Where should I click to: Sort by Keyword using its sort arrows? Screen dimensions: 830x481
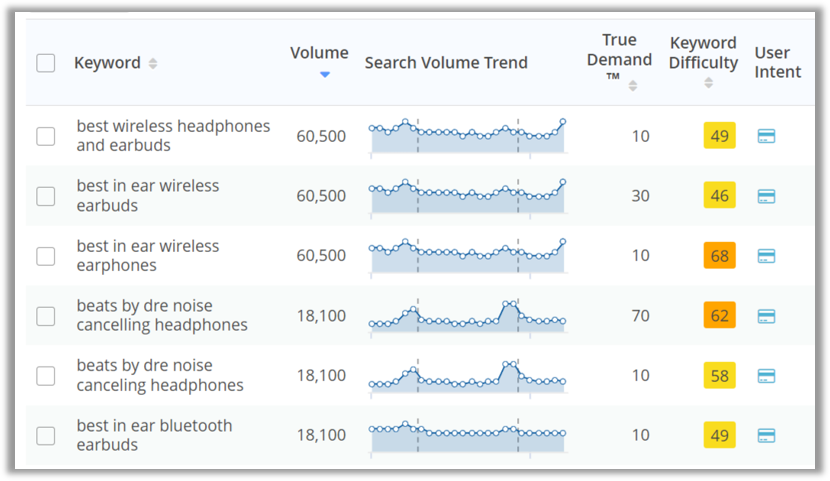(153, 63)
